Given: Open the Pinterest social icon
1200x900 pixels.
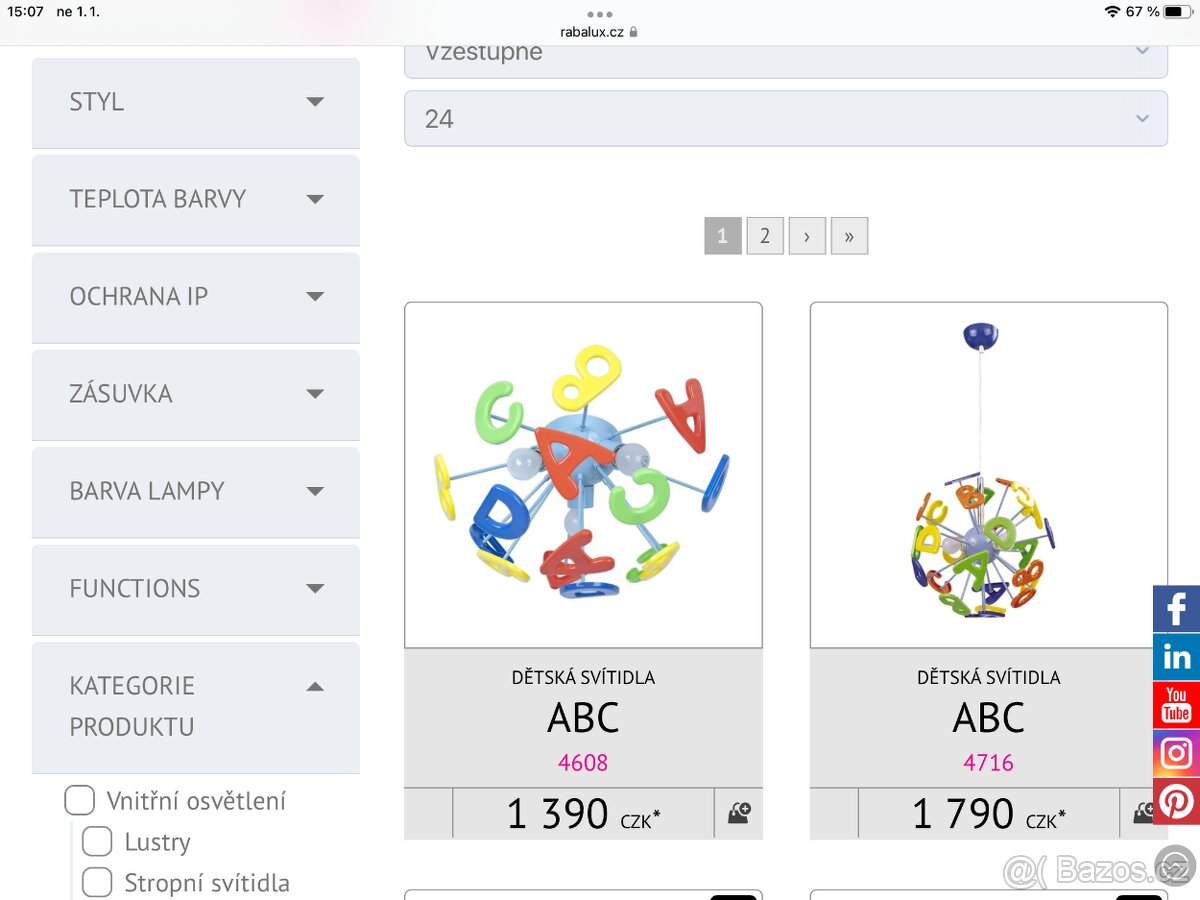Looking at the screenshot, I should 1177,802.
